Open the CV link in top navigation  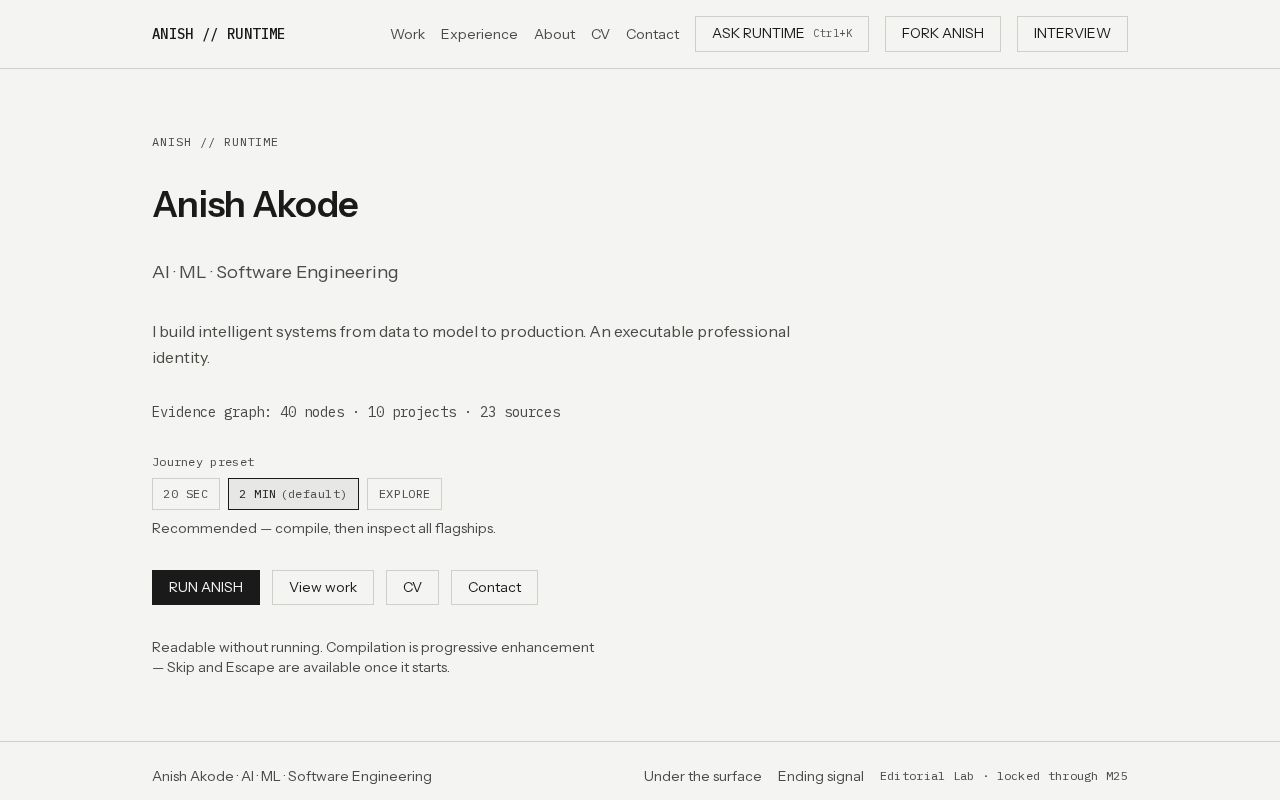pyautogui.click(x=600, y=34)
